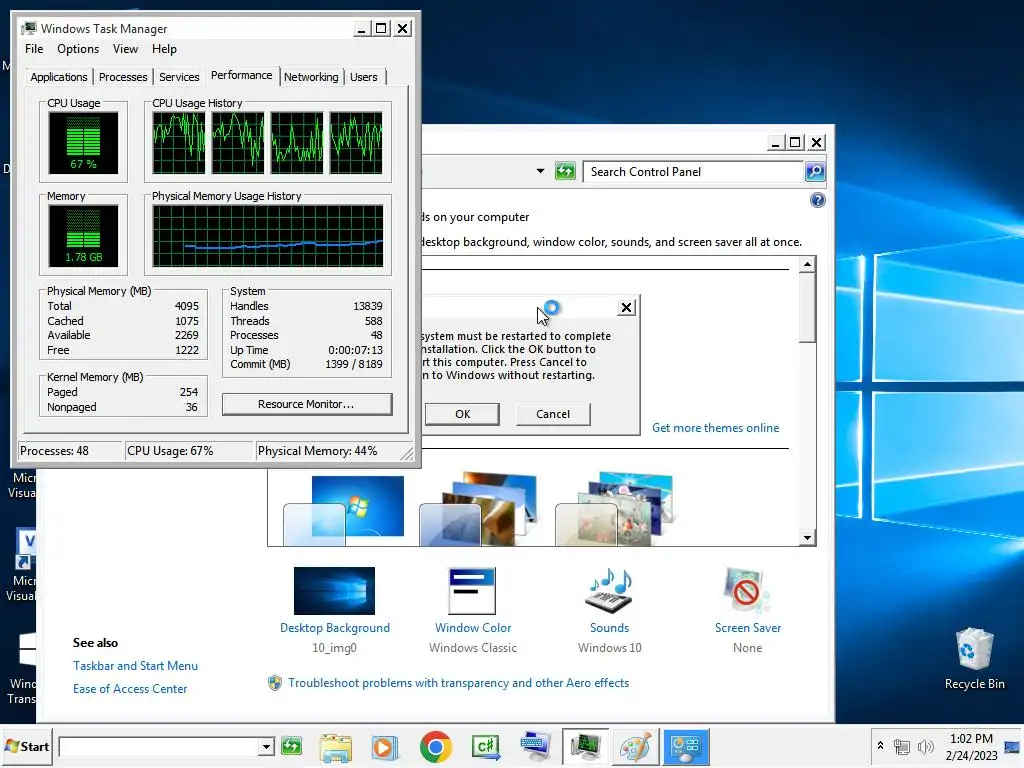1024x768 pixels.
Task: Click the theme list scroll down arrow
Action: click(807, 538)
